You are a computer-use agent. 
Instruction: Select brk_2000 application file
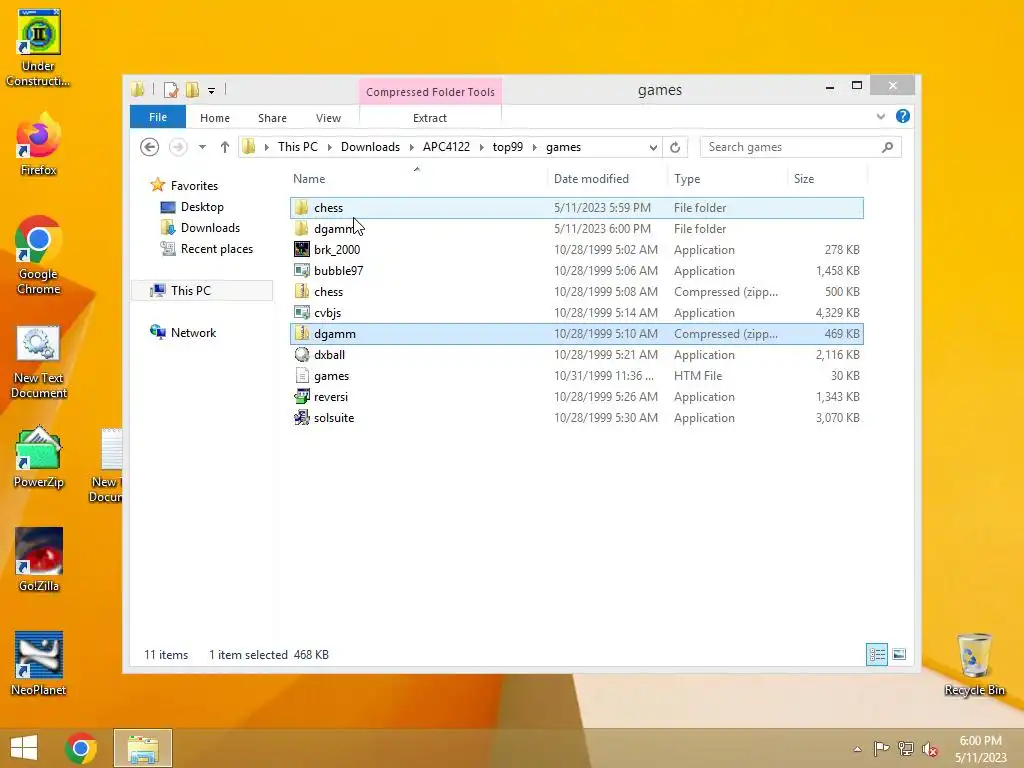click(576, 249)
